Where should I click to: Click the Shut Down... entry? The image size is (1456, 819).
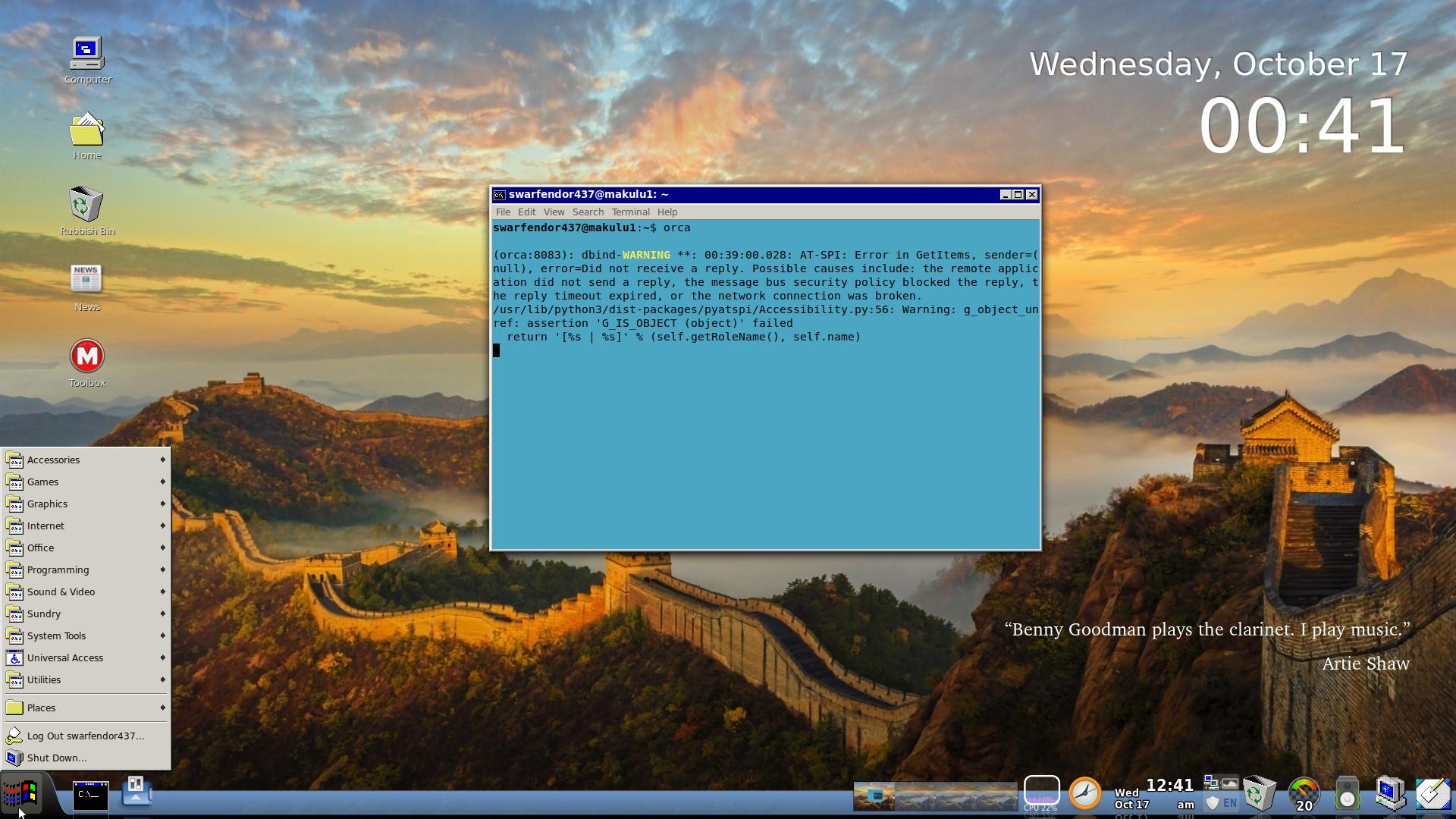click(x=57, y=758)
